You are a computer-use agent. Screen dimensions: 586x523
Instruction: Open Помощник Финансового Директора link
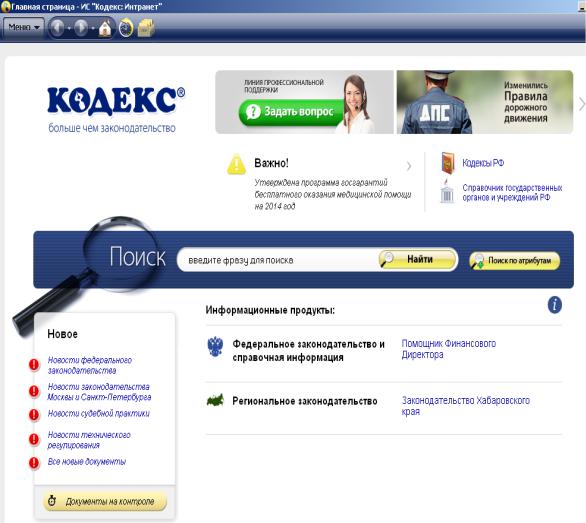(x=448, y=348)
